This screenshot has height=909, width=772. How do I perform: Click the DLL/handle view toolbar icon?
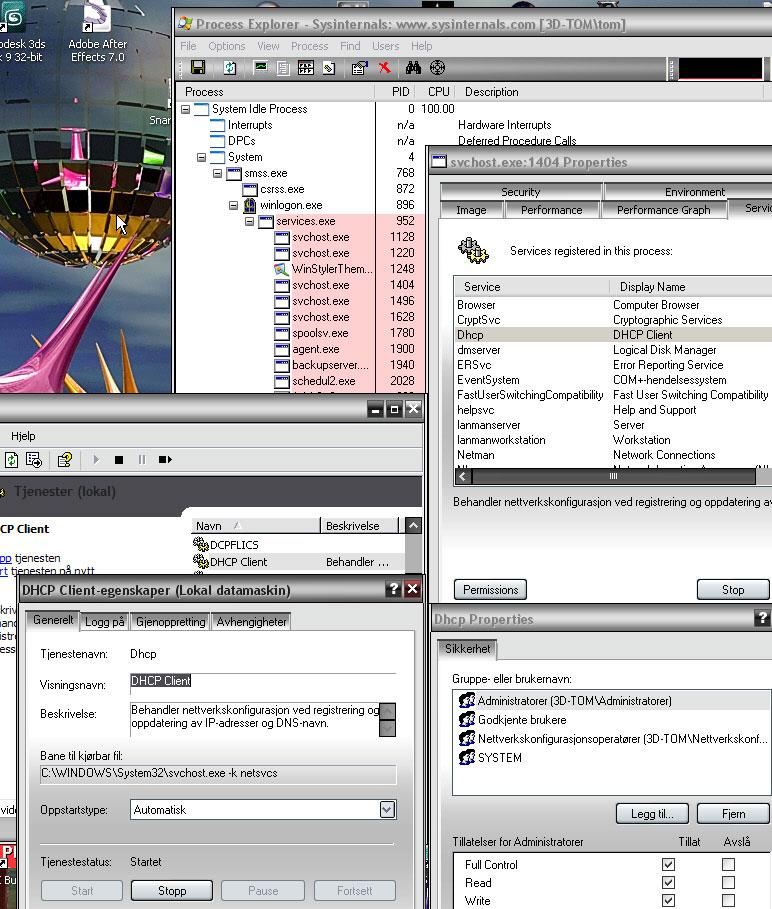tap(329, 68)
